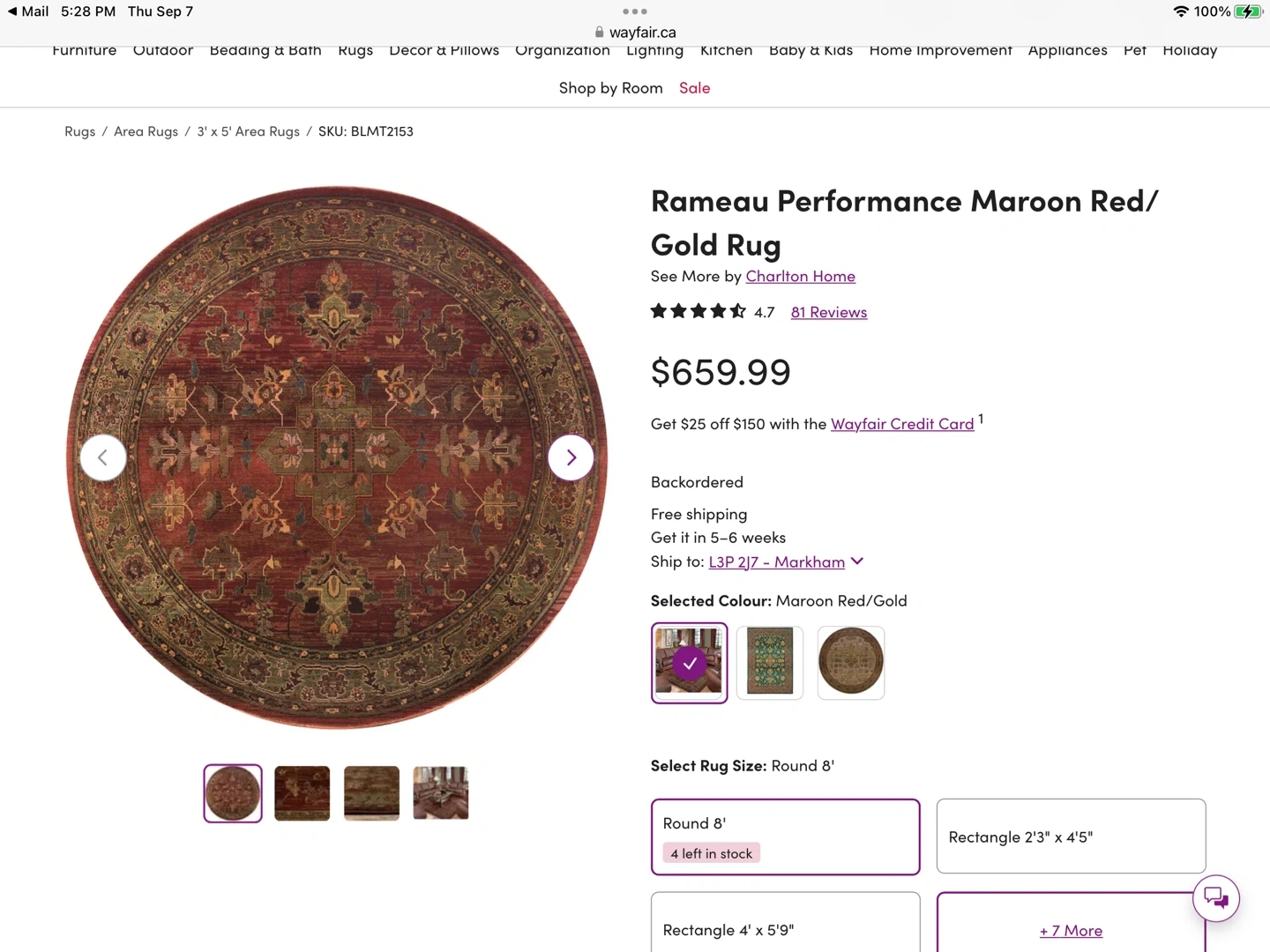Visit the Charlton Home brand link
Image resolution: width=1270 pixels, height=952 pixels.
tap(800, 276)
